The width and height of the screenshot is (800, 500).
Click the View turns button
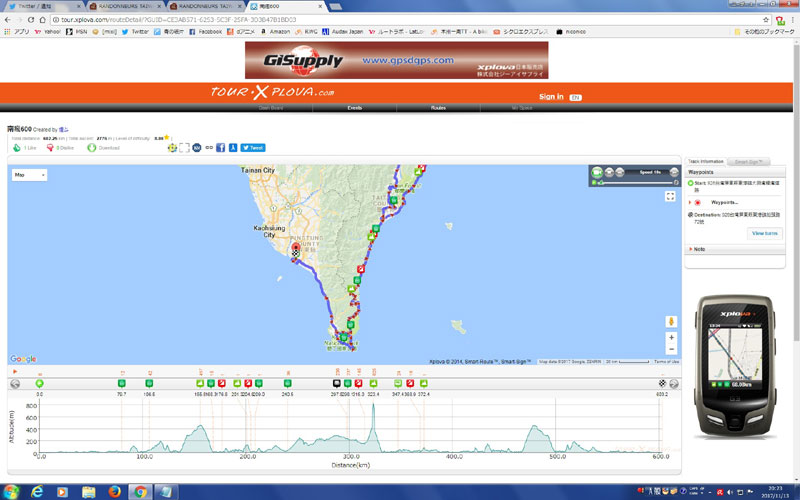pyautogui.click(x=764, y=233)
